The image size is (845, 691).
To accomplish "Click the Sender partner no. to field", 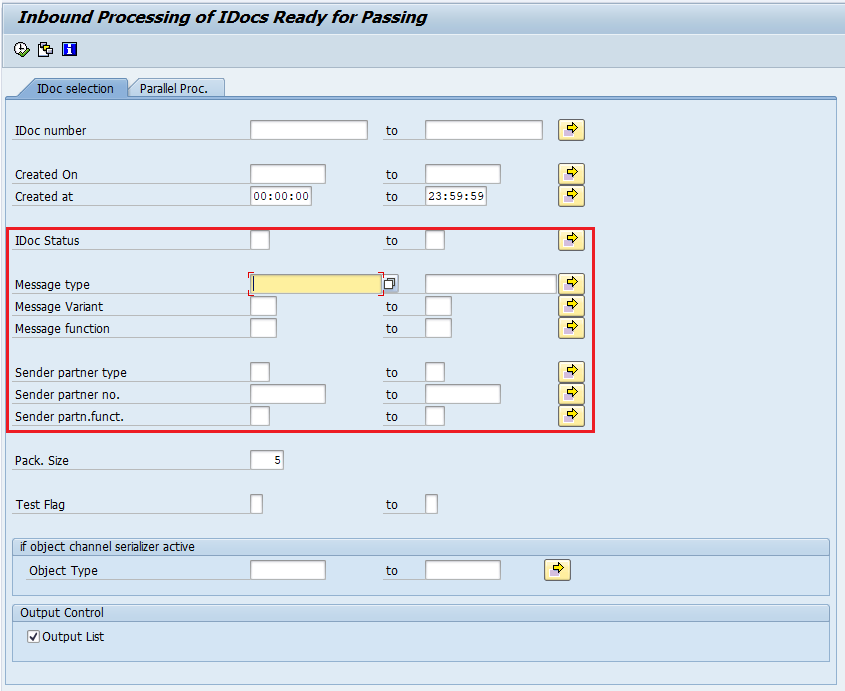I will pos(462,394).
